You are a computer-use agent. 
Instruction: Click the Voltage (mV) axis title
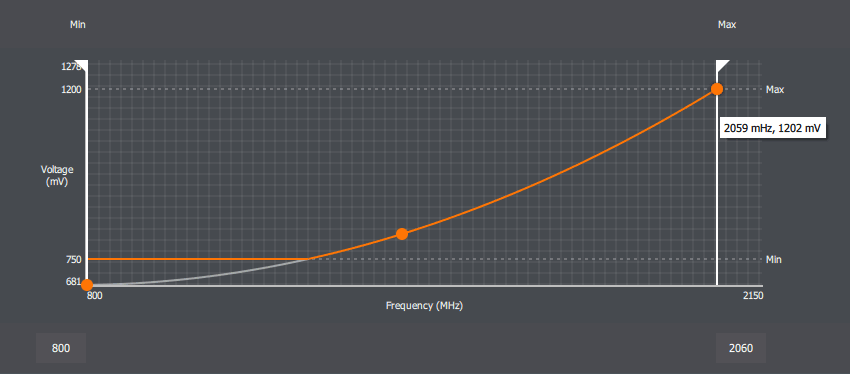[x=57, y=176]
